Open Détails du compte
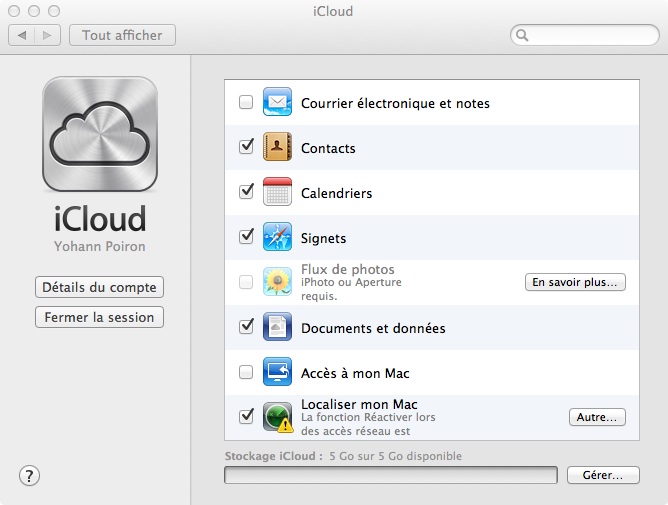The image size is (668, 505). point(99,287)
